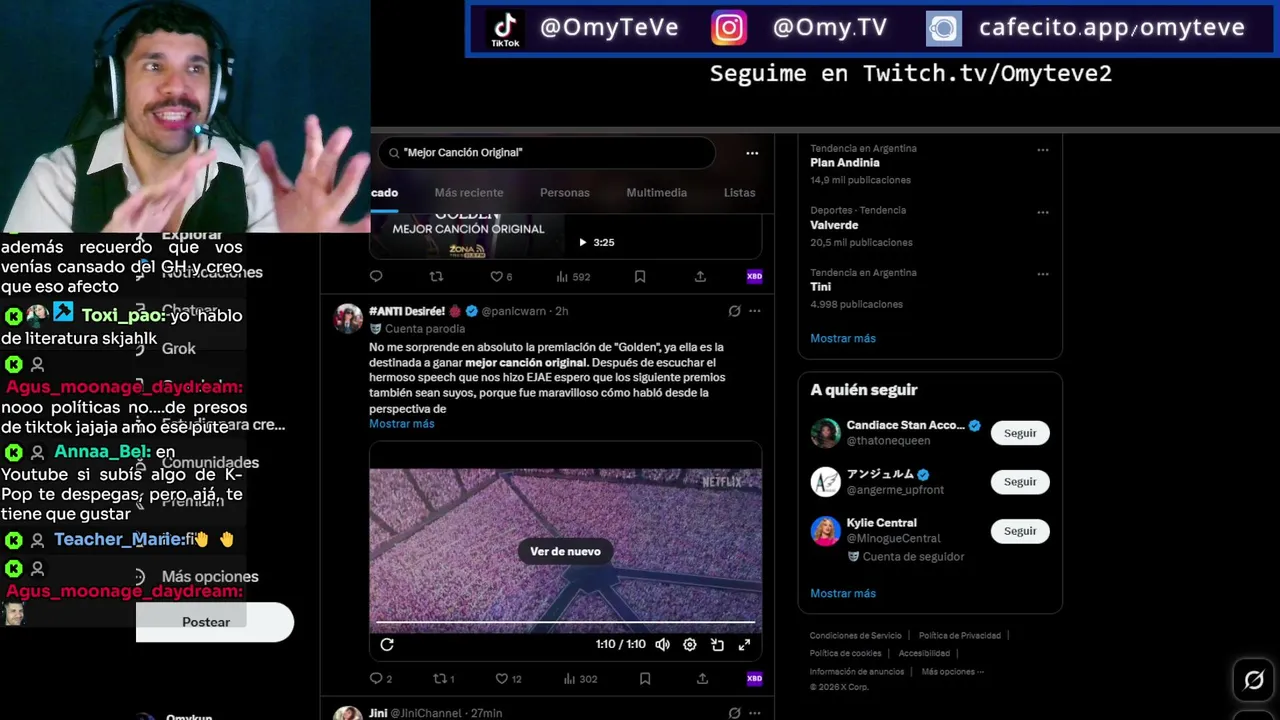Follow Kylie Central
The height and width of the screenshot is (720, 1280).
coord(1020,531)
